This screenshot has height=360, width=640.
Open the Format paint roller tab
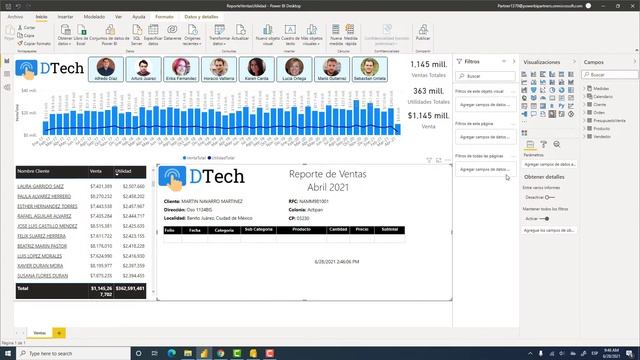[544, 144]
